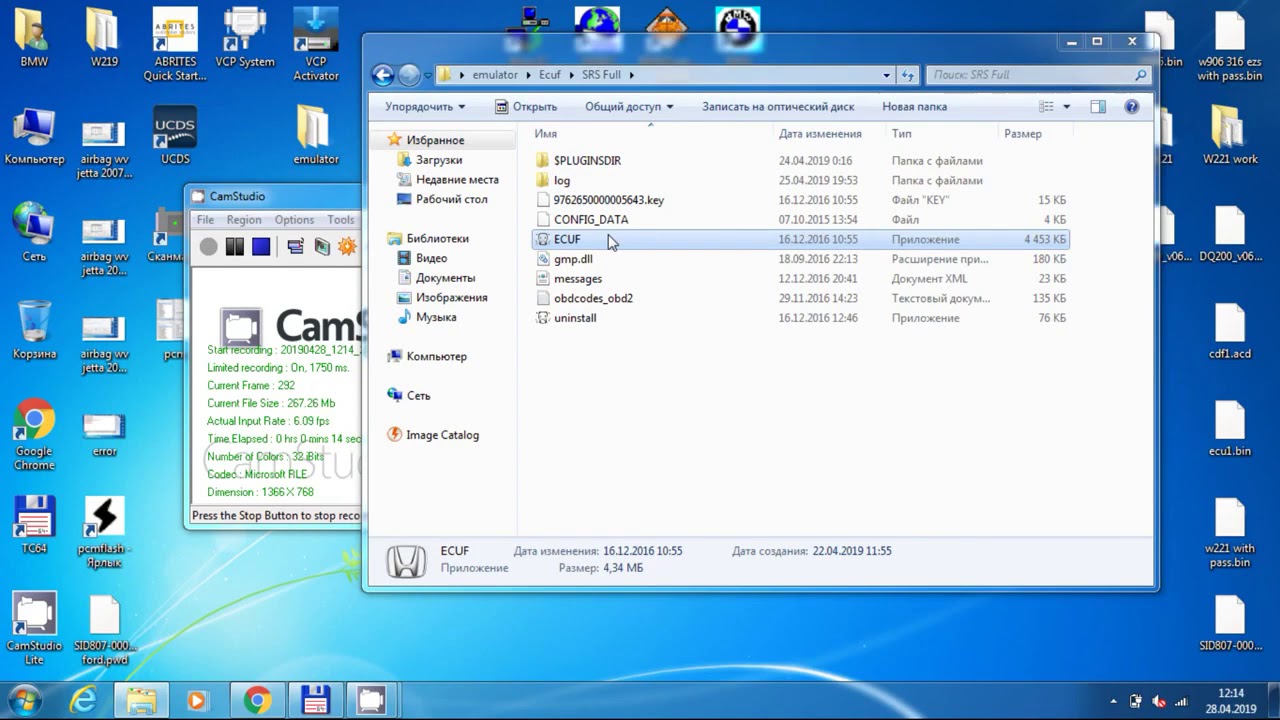Open CamStudio File menu
1280x720 pixels.
pos(205,220)
